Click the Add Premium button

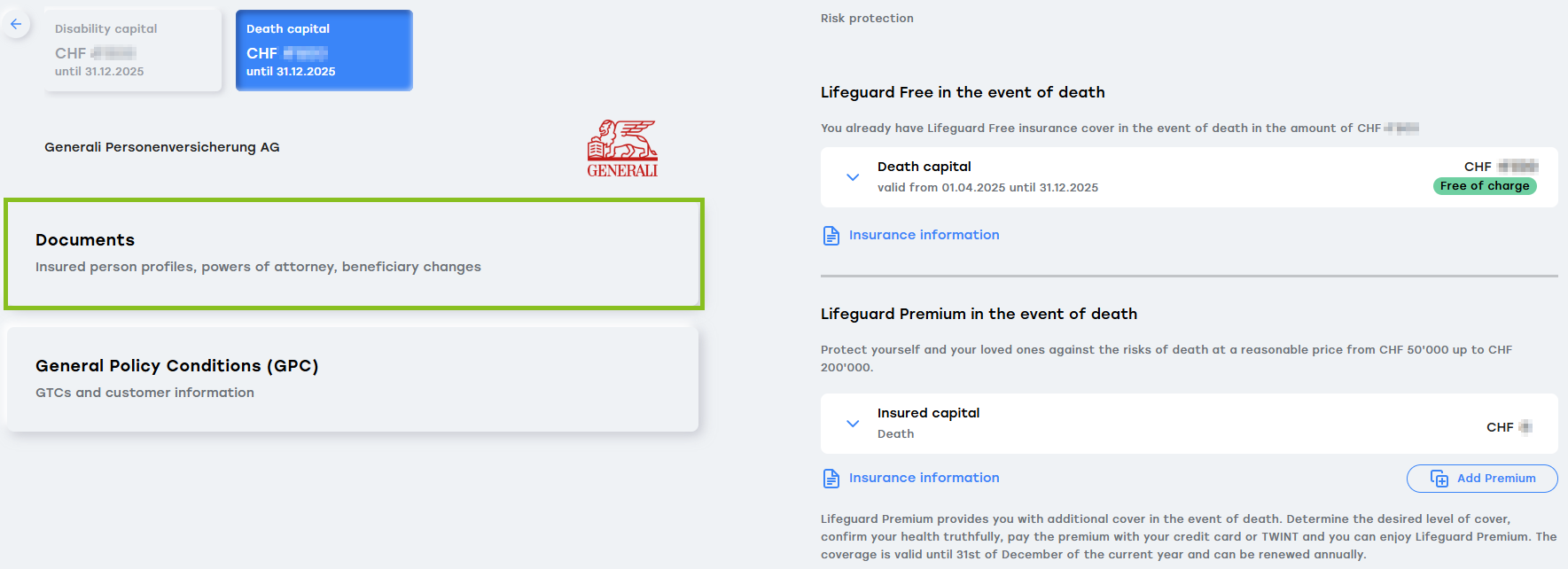(1482, 479)
